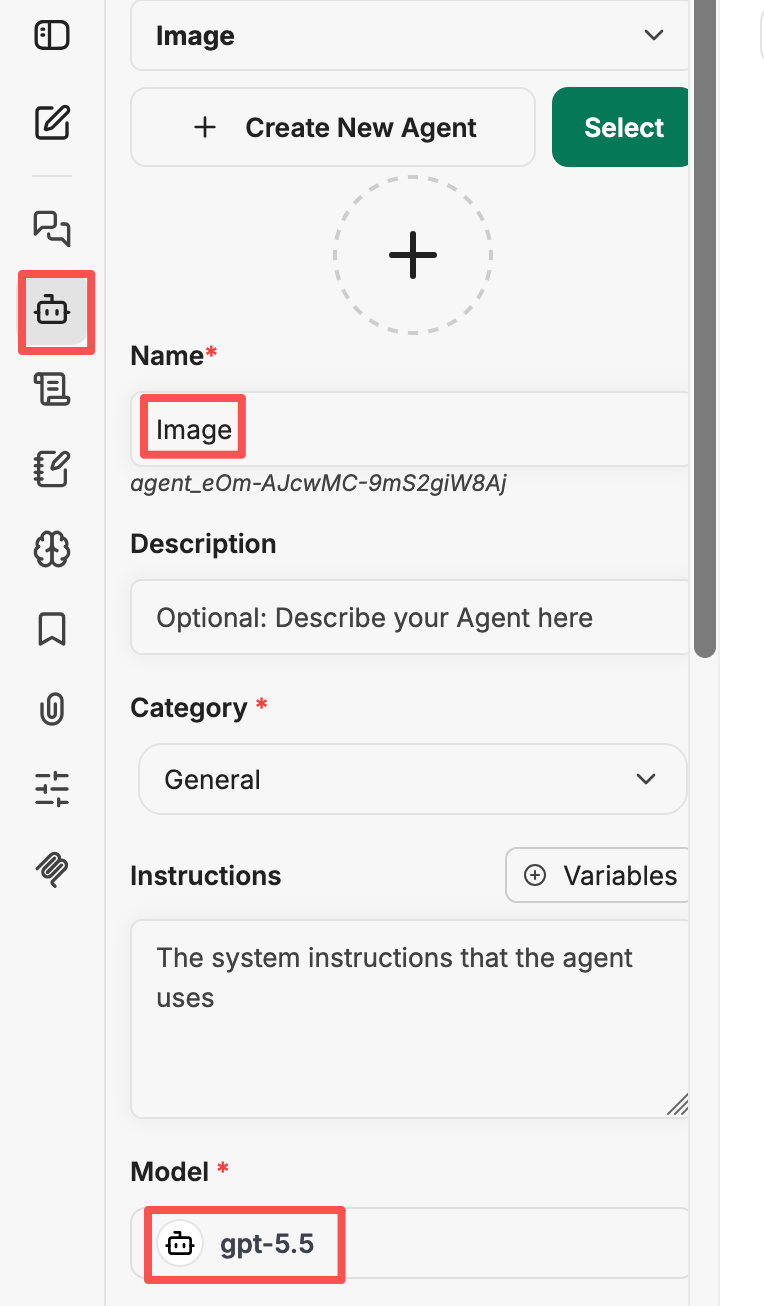Click the green Select button
This screenshot has width=764, height=1306.
(622, 128)
